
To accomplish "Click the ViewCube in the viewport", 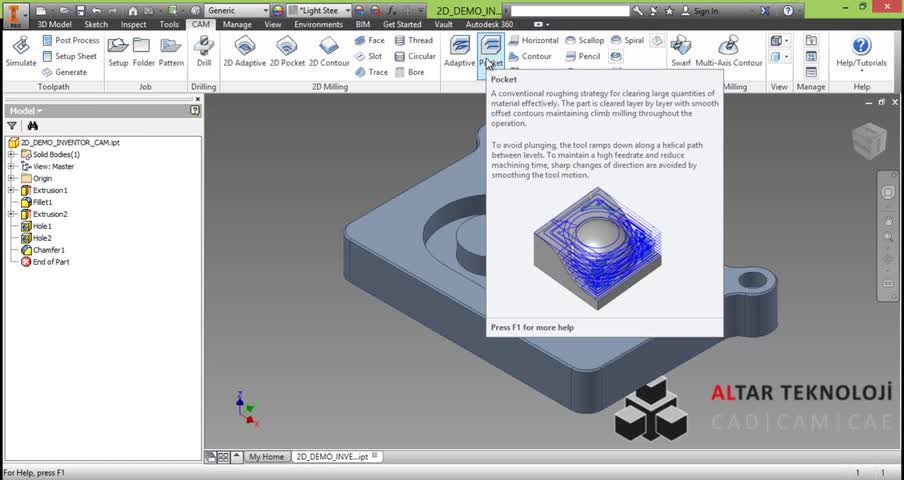I will pyautogui.click(x=869, y=141).
